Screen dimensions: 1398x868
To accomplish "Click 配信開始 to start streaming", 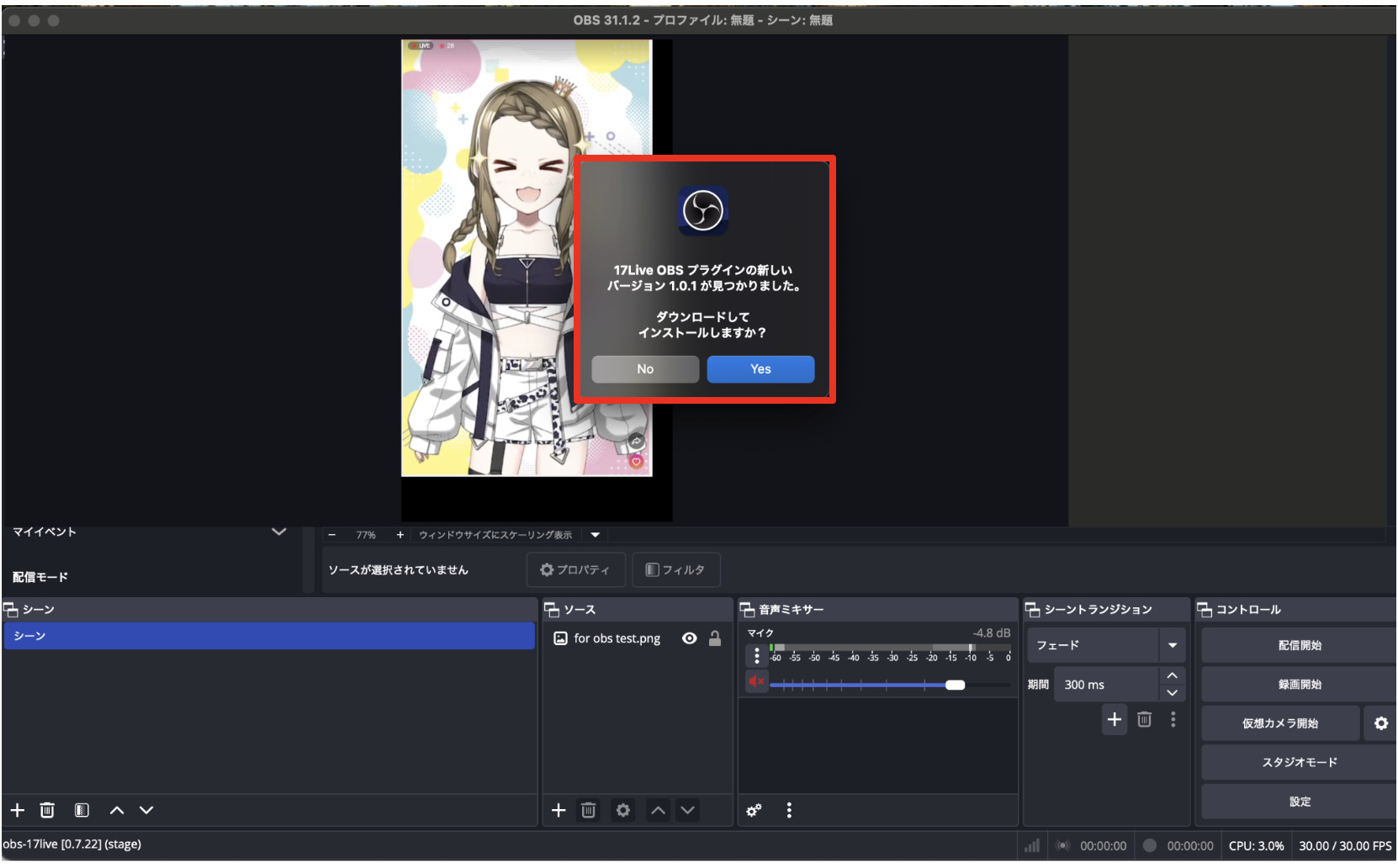I will click(x=1299, y=645).
